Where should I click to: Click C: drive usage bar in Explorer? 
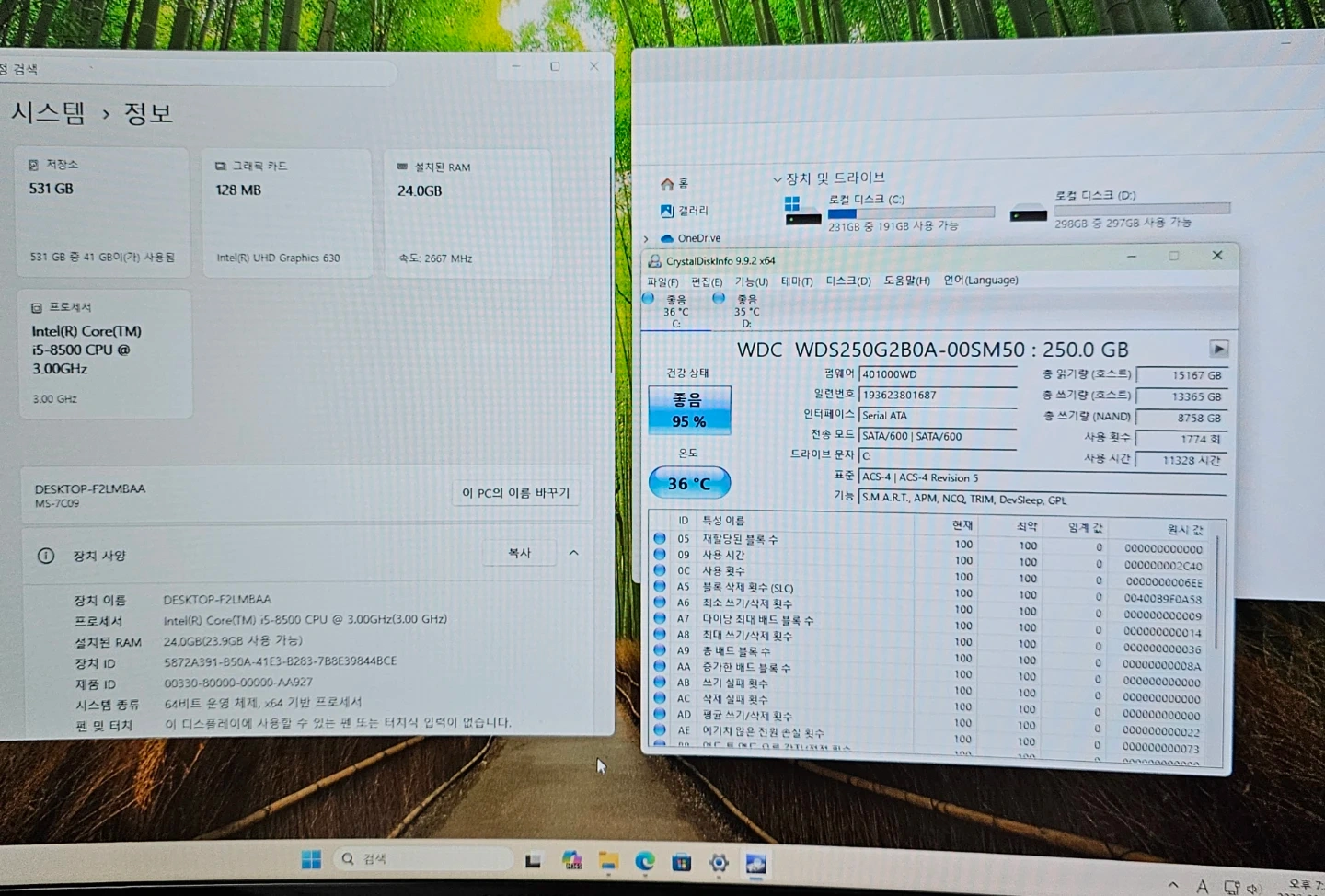(x=911, y=213)
